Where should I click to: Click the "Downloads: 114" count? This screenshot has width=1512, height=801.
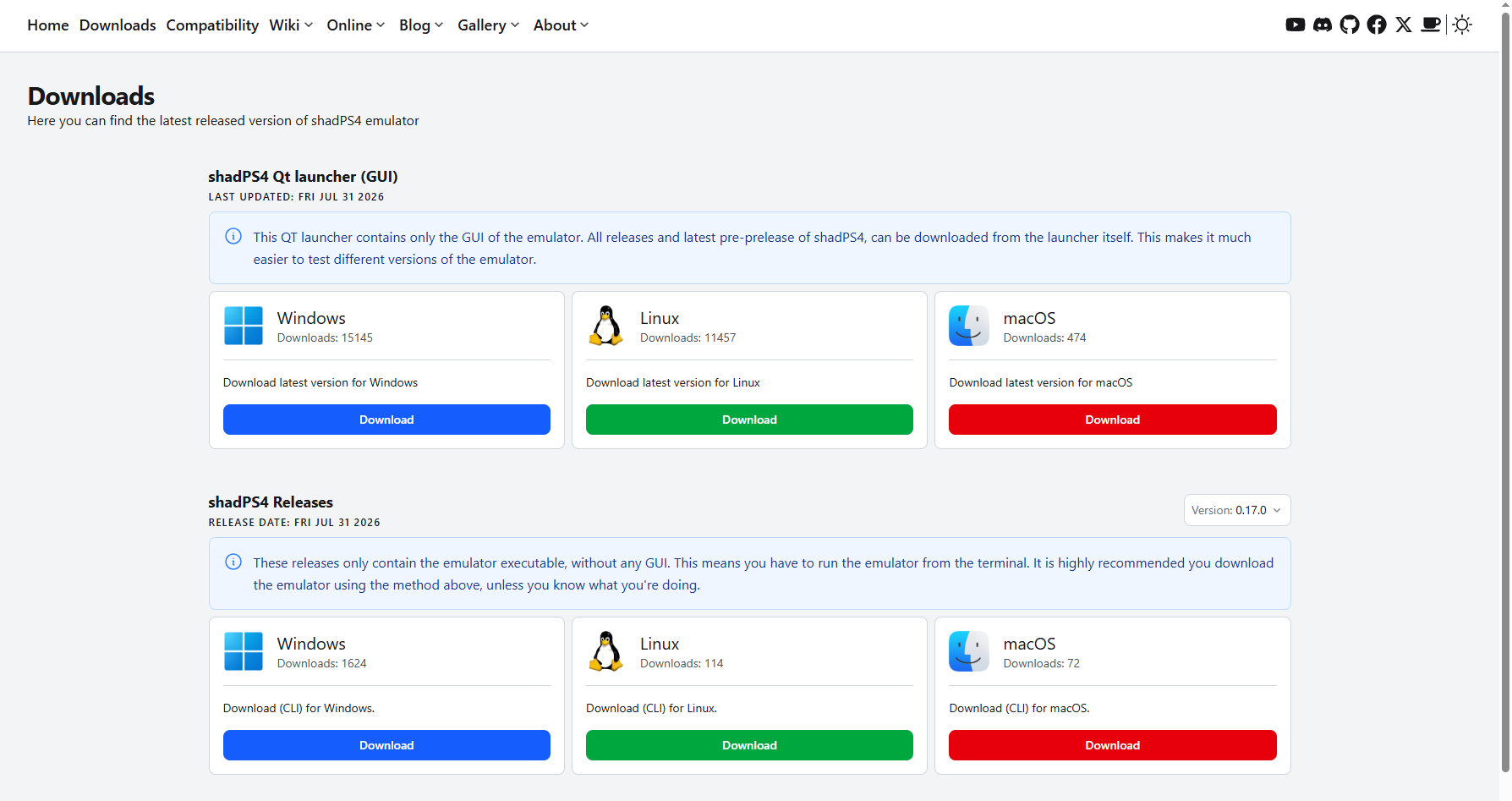(x=682, y=663)
